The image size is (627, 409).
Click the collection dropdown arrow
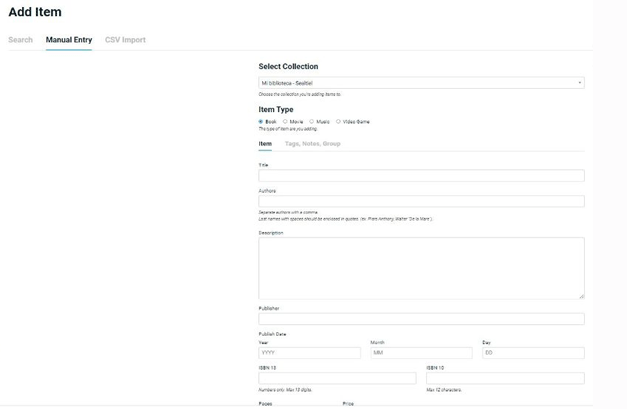click(x=580, y=83)
